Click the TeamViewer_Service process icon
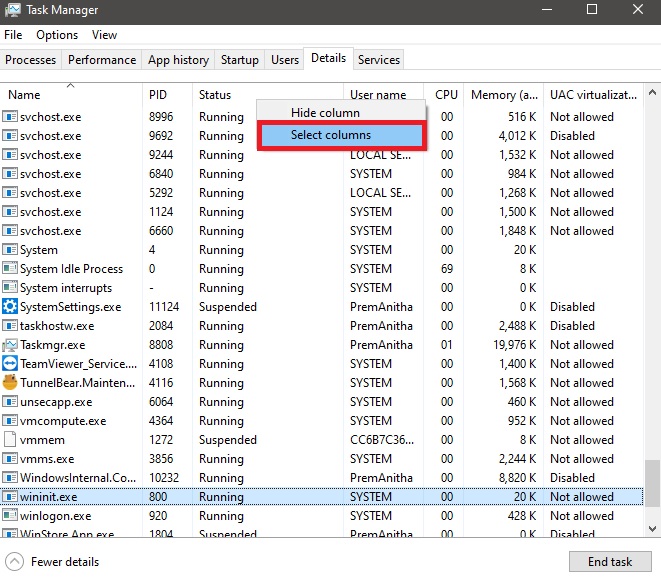Image resolution: width=661 pixels, height=577 pixels. pos(11,364)
